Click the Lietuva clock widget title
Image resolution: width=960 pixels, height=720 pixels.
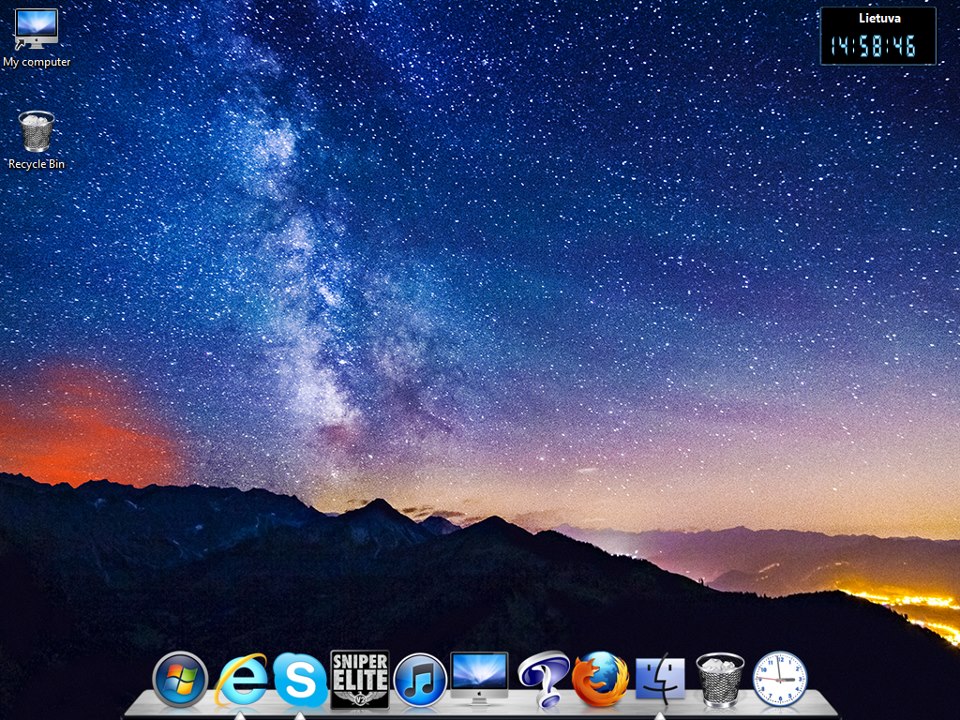(x=879, y=18)
